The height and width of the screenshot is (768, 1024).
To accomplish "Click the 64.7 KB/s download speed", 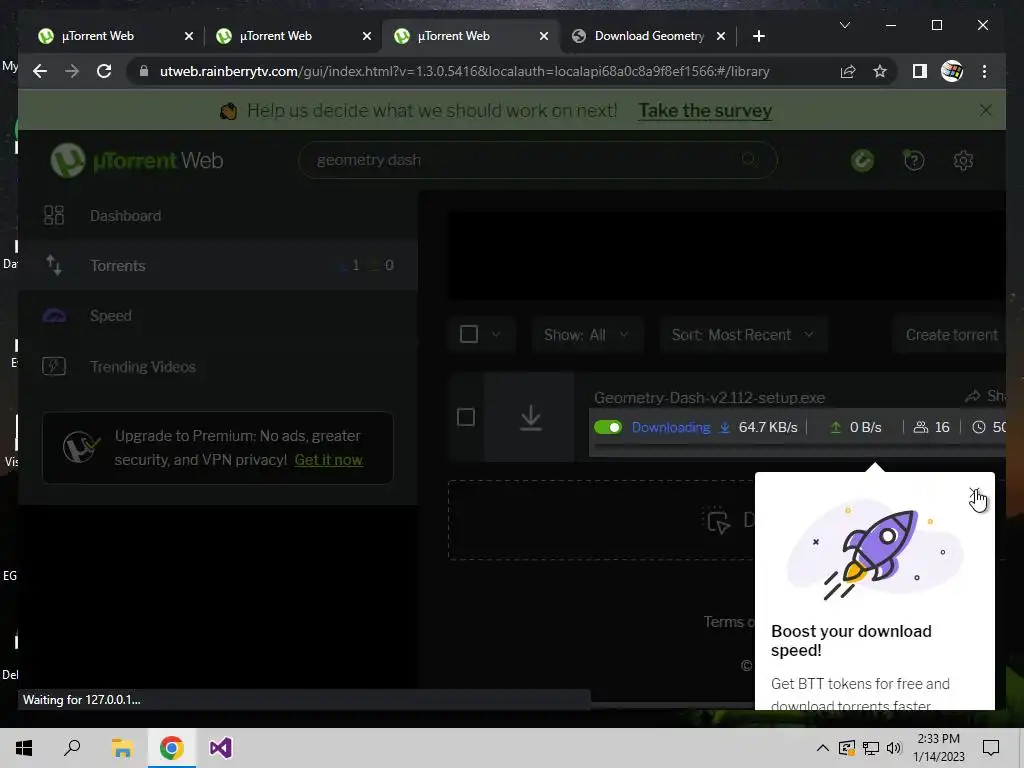I will pos(767,427).
